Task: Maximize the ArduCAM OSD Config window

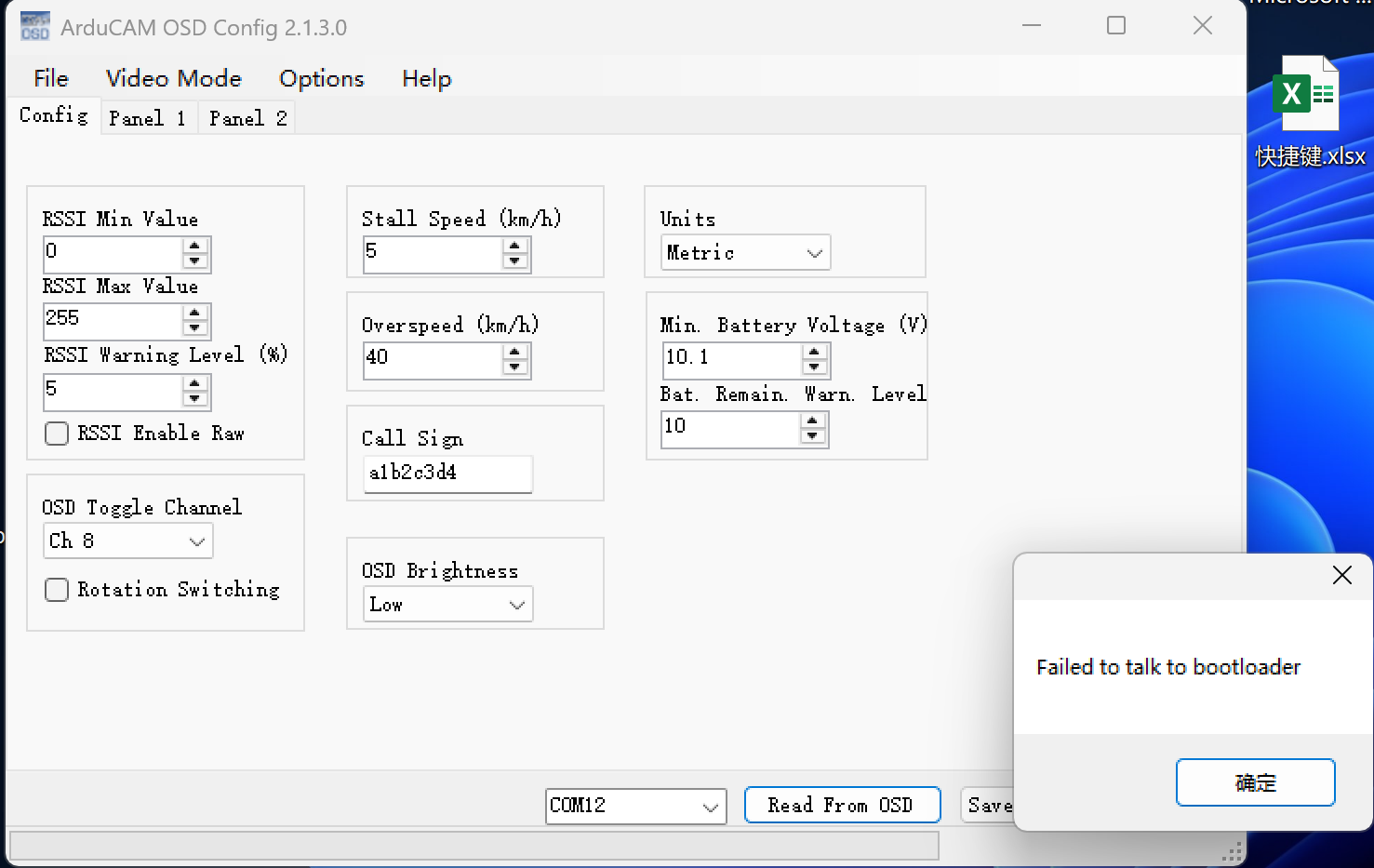Action: tap(1116, 25)
